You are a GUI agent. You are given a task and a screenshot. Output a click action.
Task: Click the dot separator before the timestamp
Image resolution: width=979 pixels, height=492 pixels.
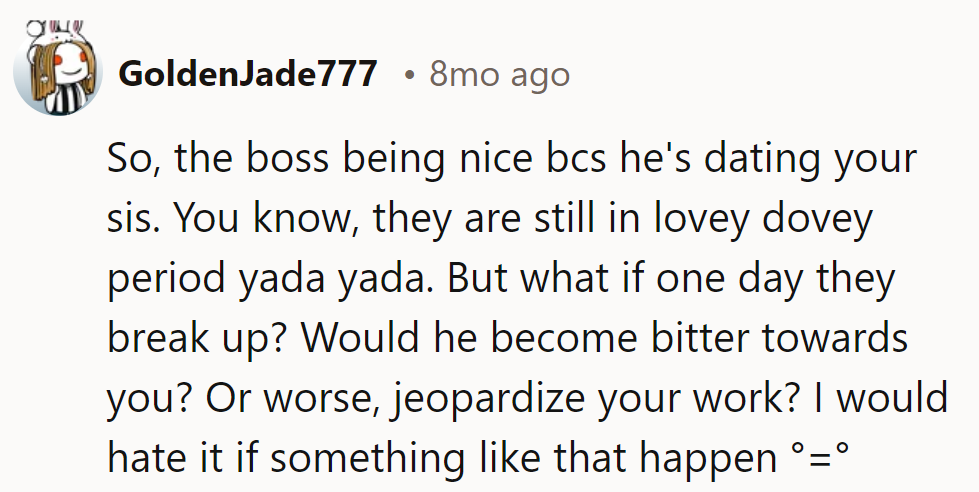coord(411,75)
